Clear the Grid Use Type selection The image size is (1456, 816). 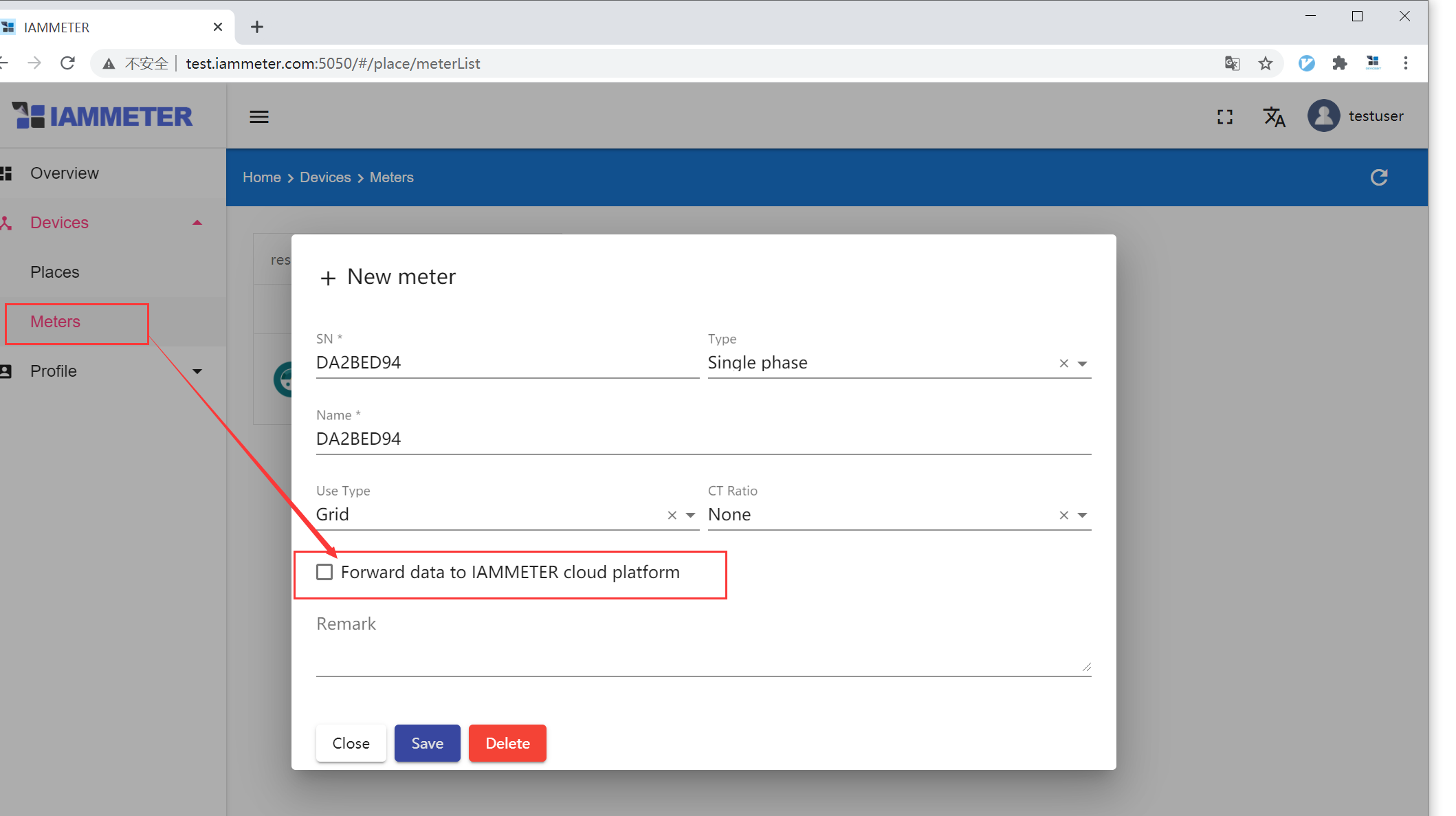pos(672,514)
